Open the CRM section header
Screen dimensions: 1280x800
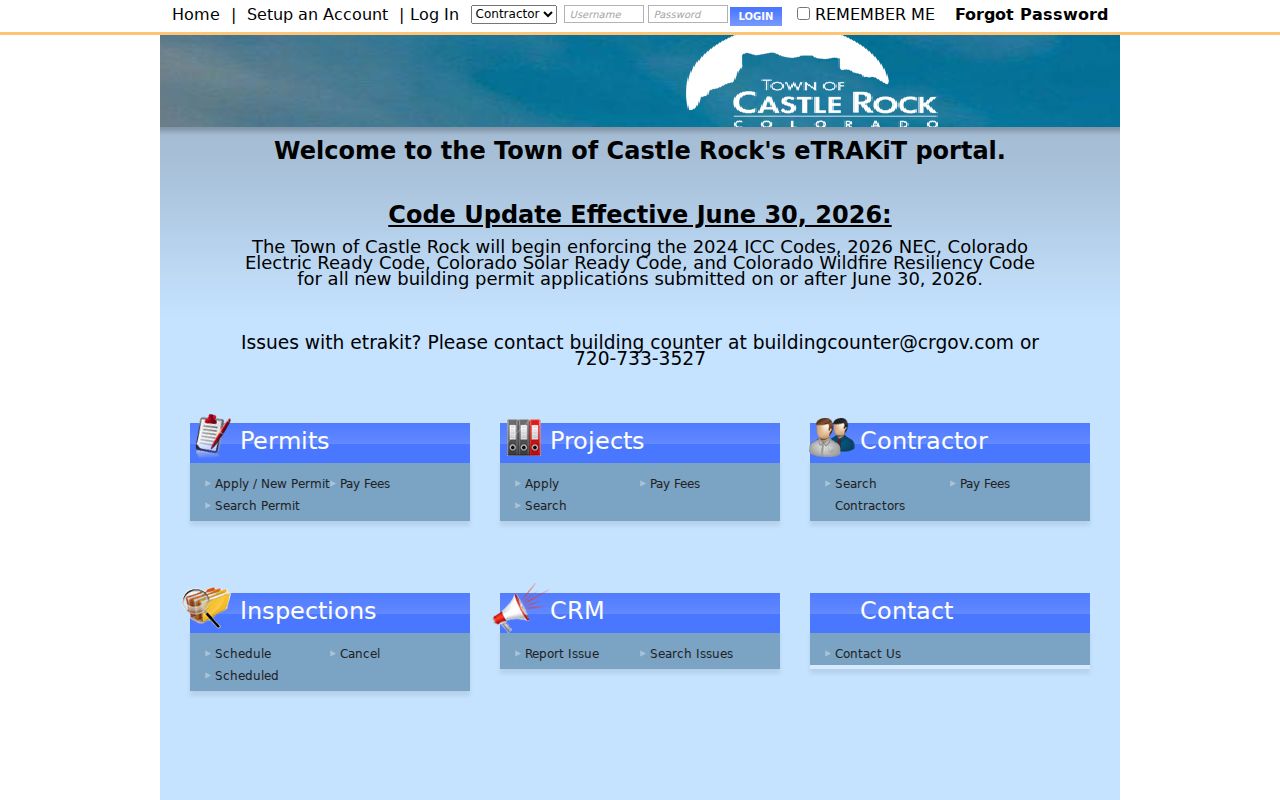[640, 612]
